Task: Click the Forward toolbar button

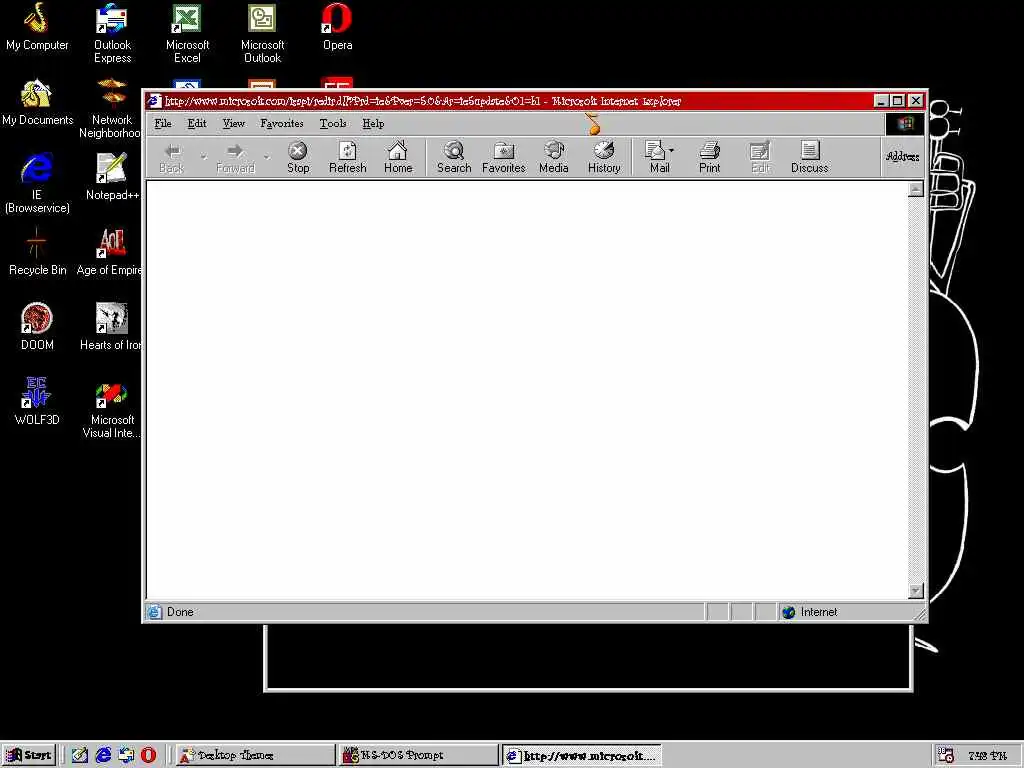Action: click(235, 158)
